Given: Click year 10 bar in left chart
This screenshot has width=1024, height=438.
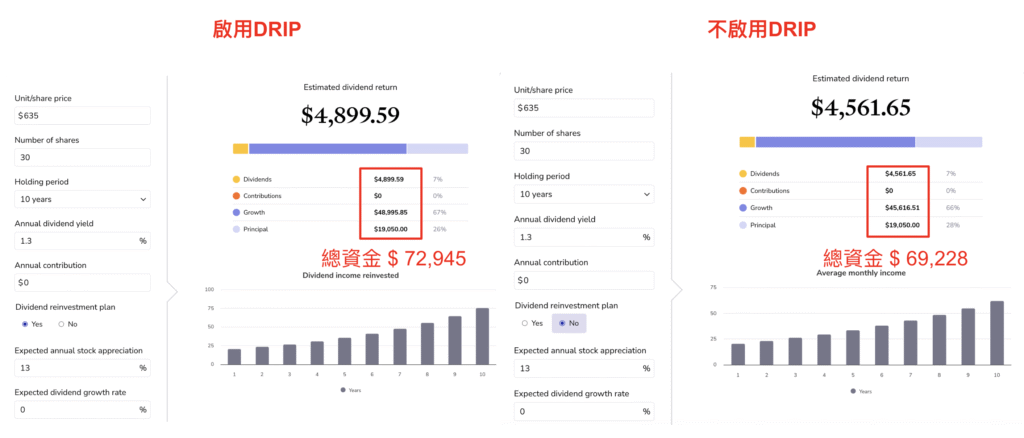Looking at the screenshot, I should (482, 336).
